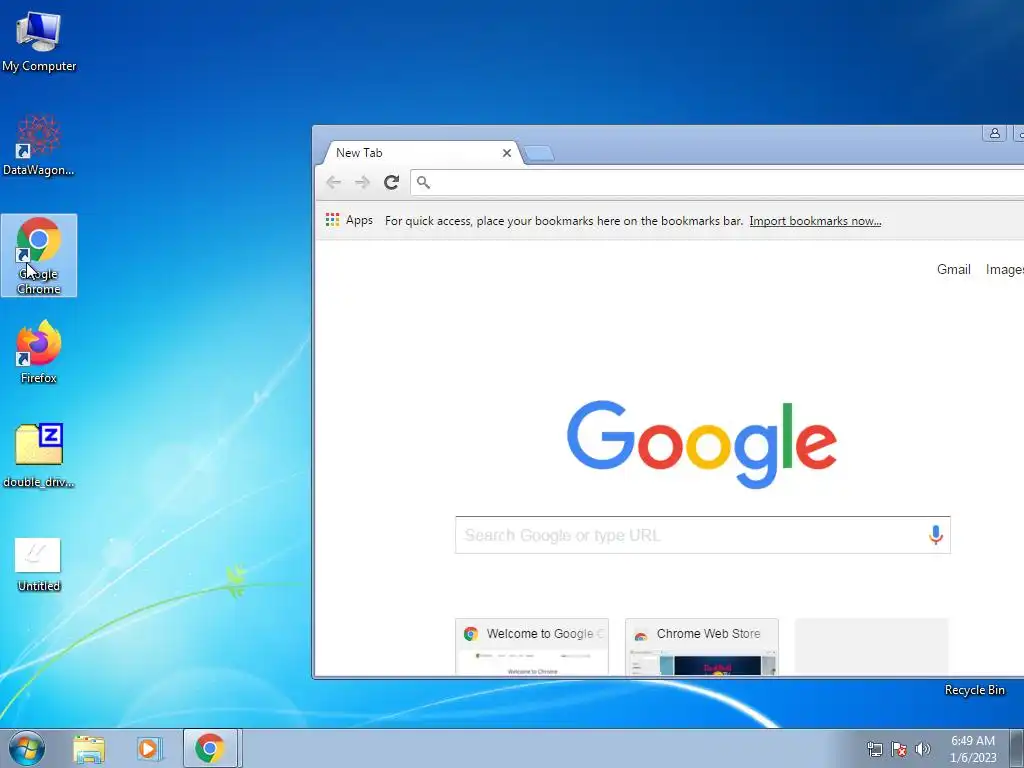Viewport: 1024px width, 768px height.
Task: Select the Recycle Bin label on desktop
Action: [974, 690]
